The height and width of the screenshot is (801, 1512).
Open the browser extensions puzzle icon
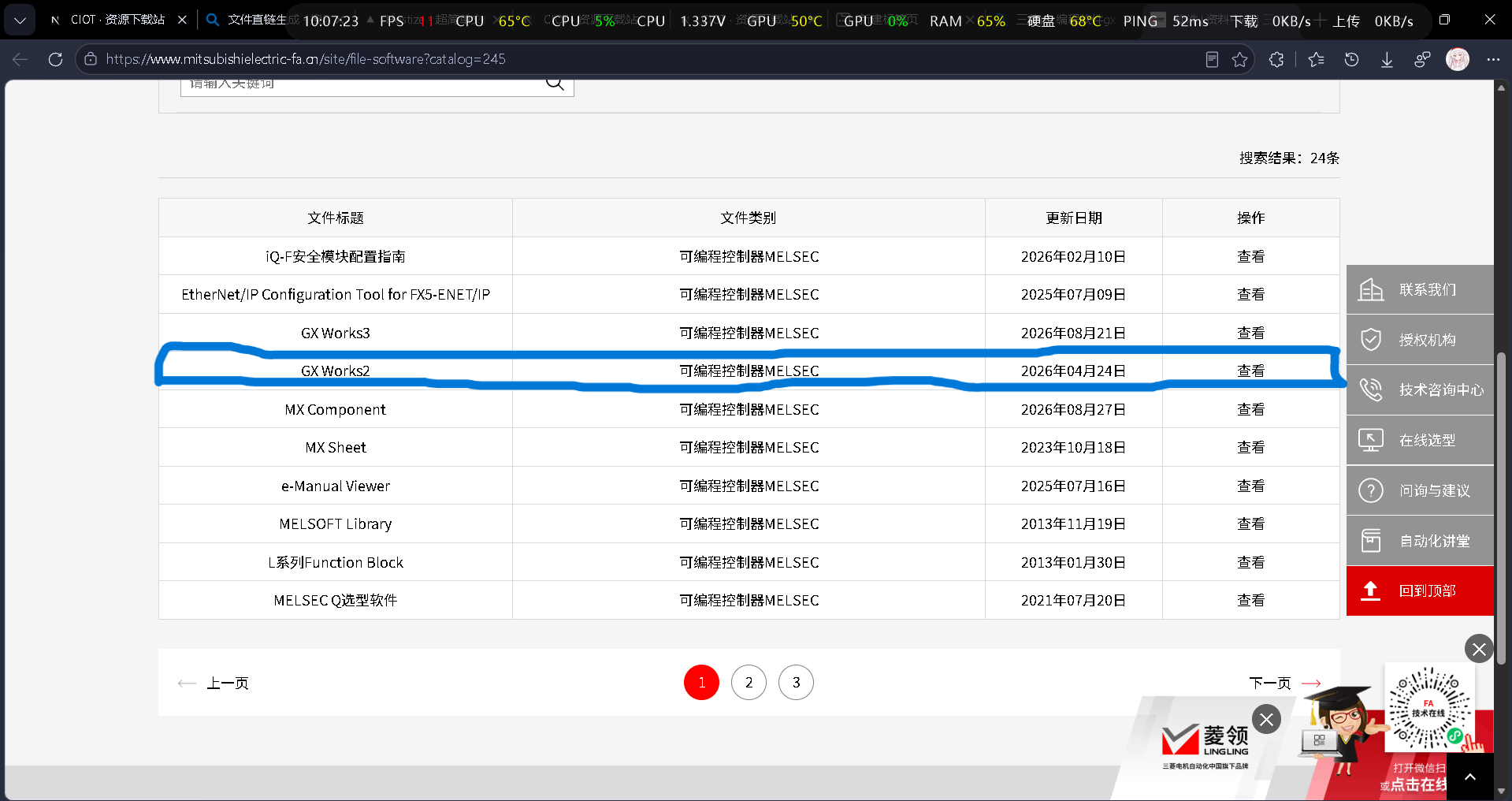point(1276,59)
